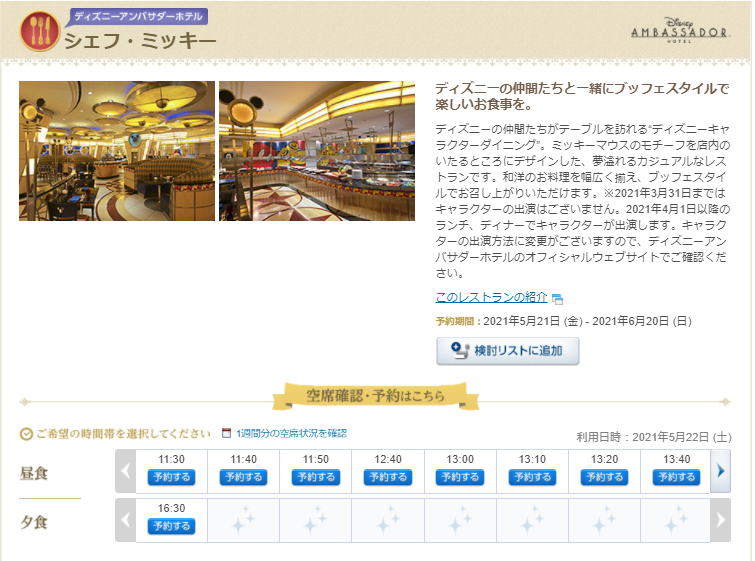Click the dinner row right arrow
The width and height of the screenshot is (755, 561).
[721, 520]
